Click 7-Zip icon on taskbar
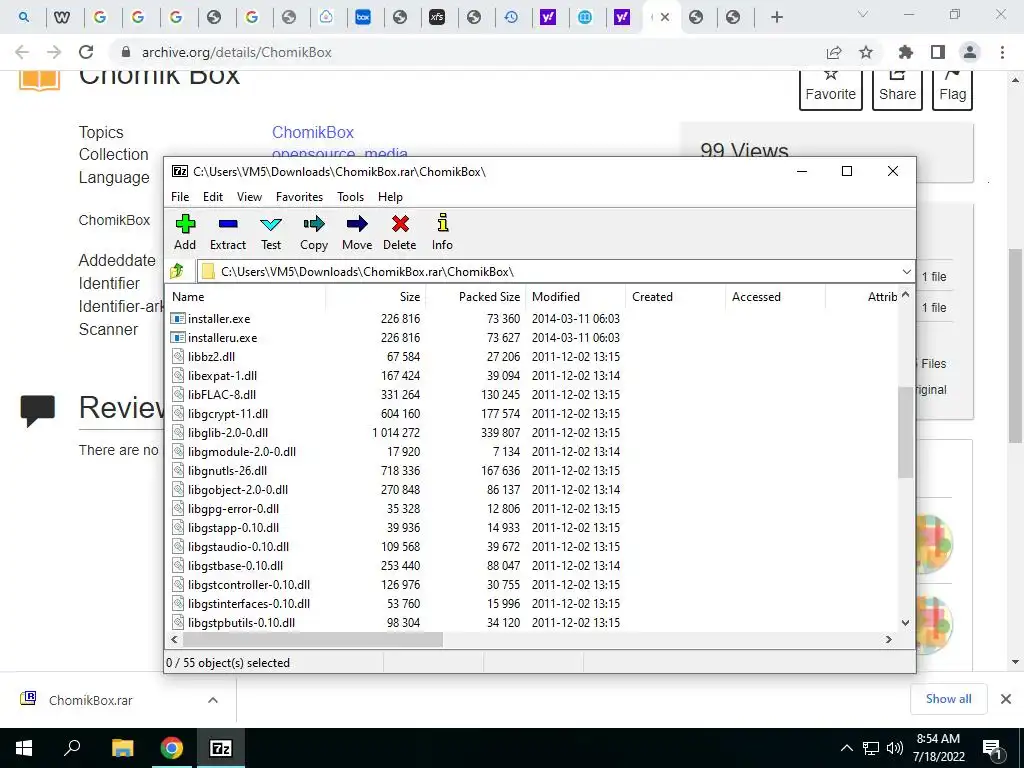 tap(220, 748)
